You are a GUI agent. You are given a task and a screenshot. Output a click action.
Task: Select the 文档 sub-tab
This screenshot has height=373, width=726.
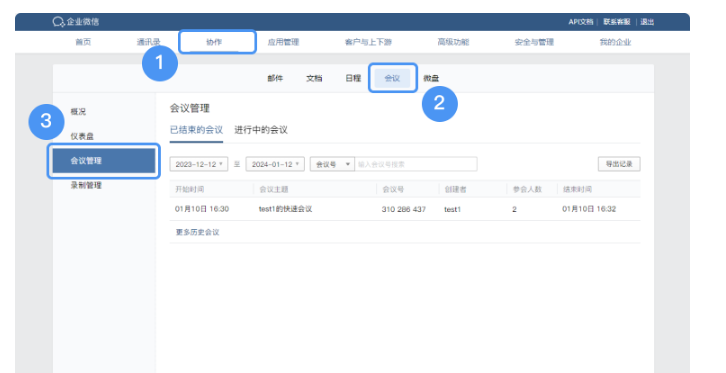coord(314,78)
